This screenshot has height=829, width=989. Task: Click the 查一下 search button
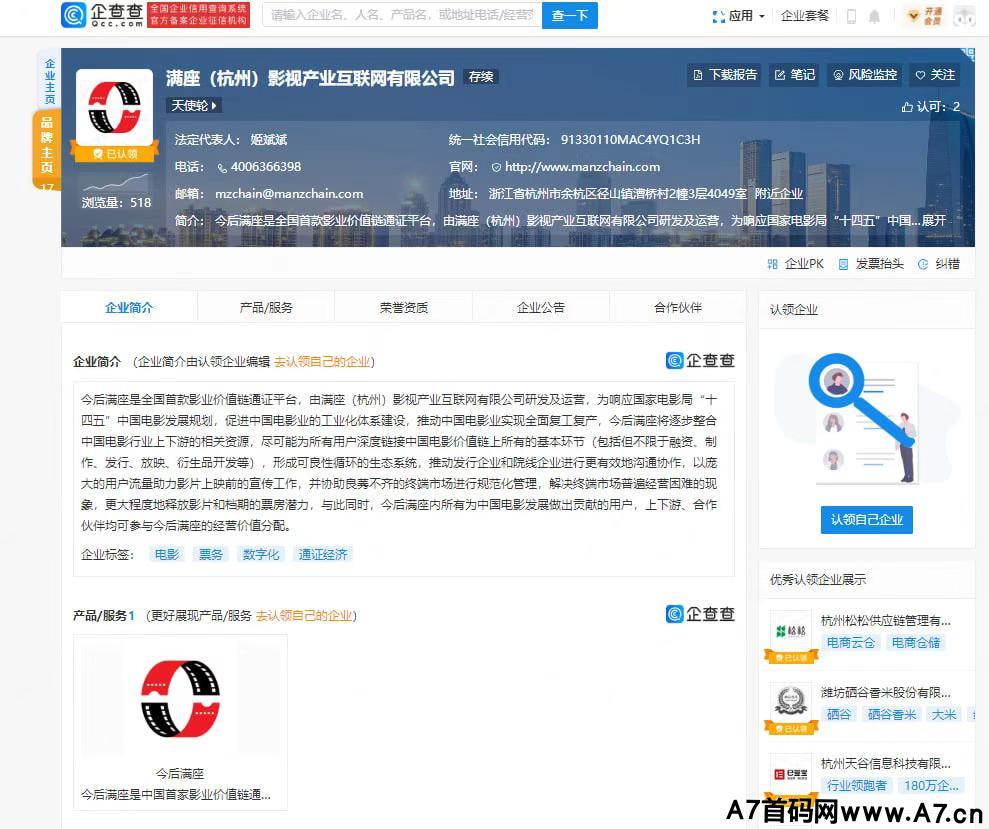[x=570, y=16]
